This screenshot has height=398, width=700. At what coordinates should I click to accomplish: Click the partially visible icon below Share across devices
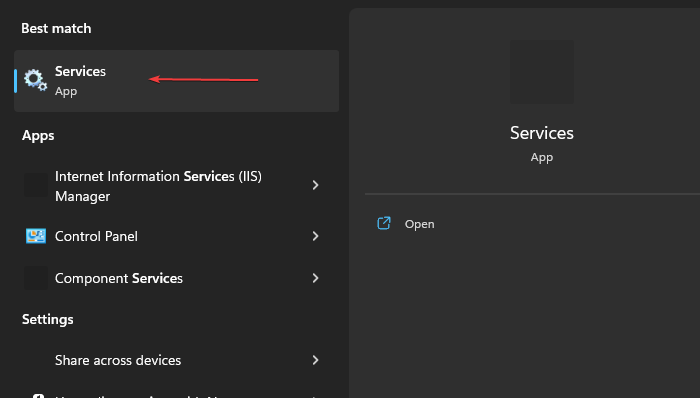pos(38,395)
